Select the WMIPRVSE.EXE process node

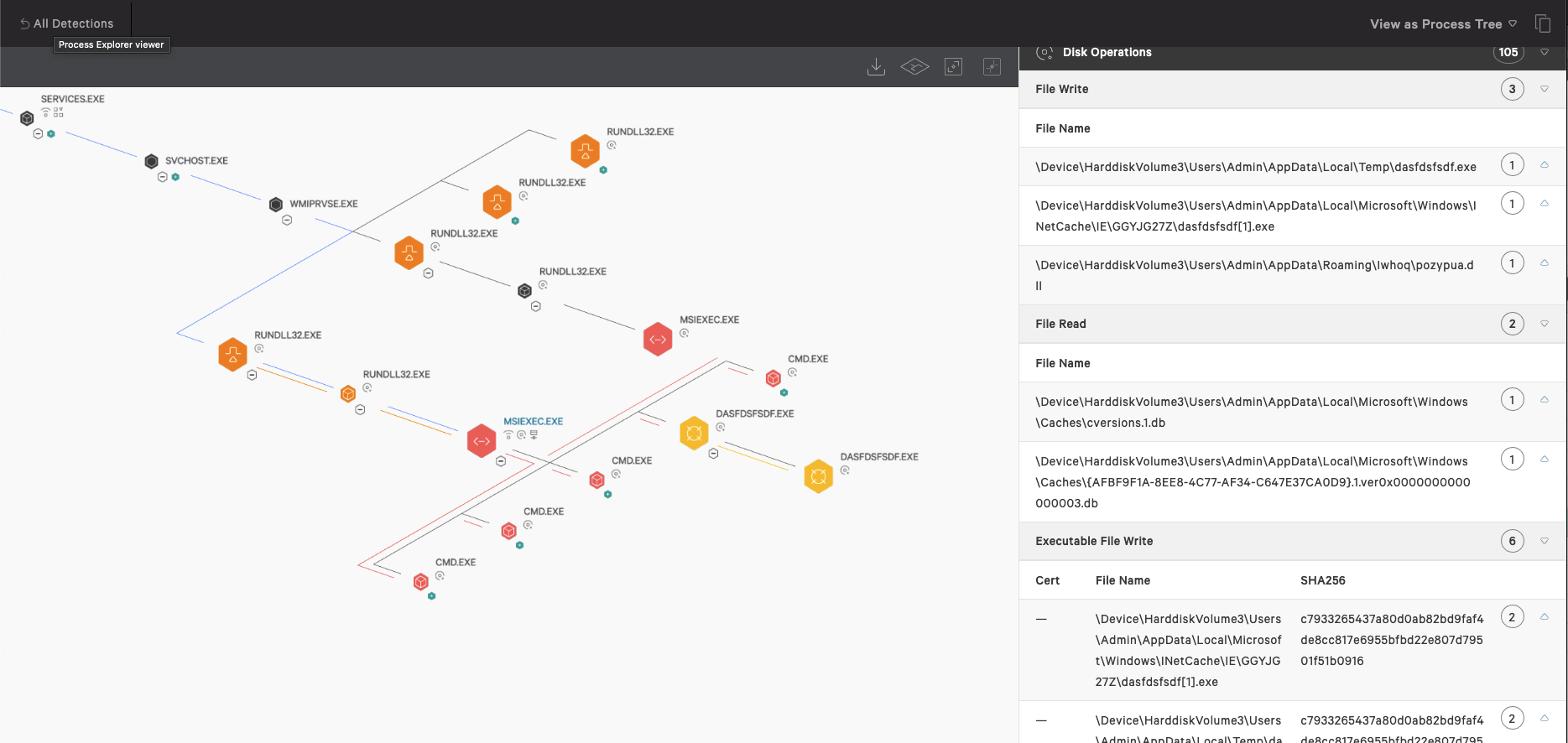[x=275, y=205]
